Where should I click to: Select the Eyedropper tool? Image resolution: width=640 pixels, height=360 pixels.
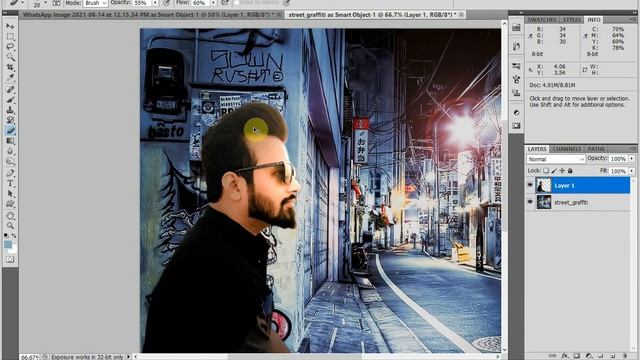click(x=10, y=77)
